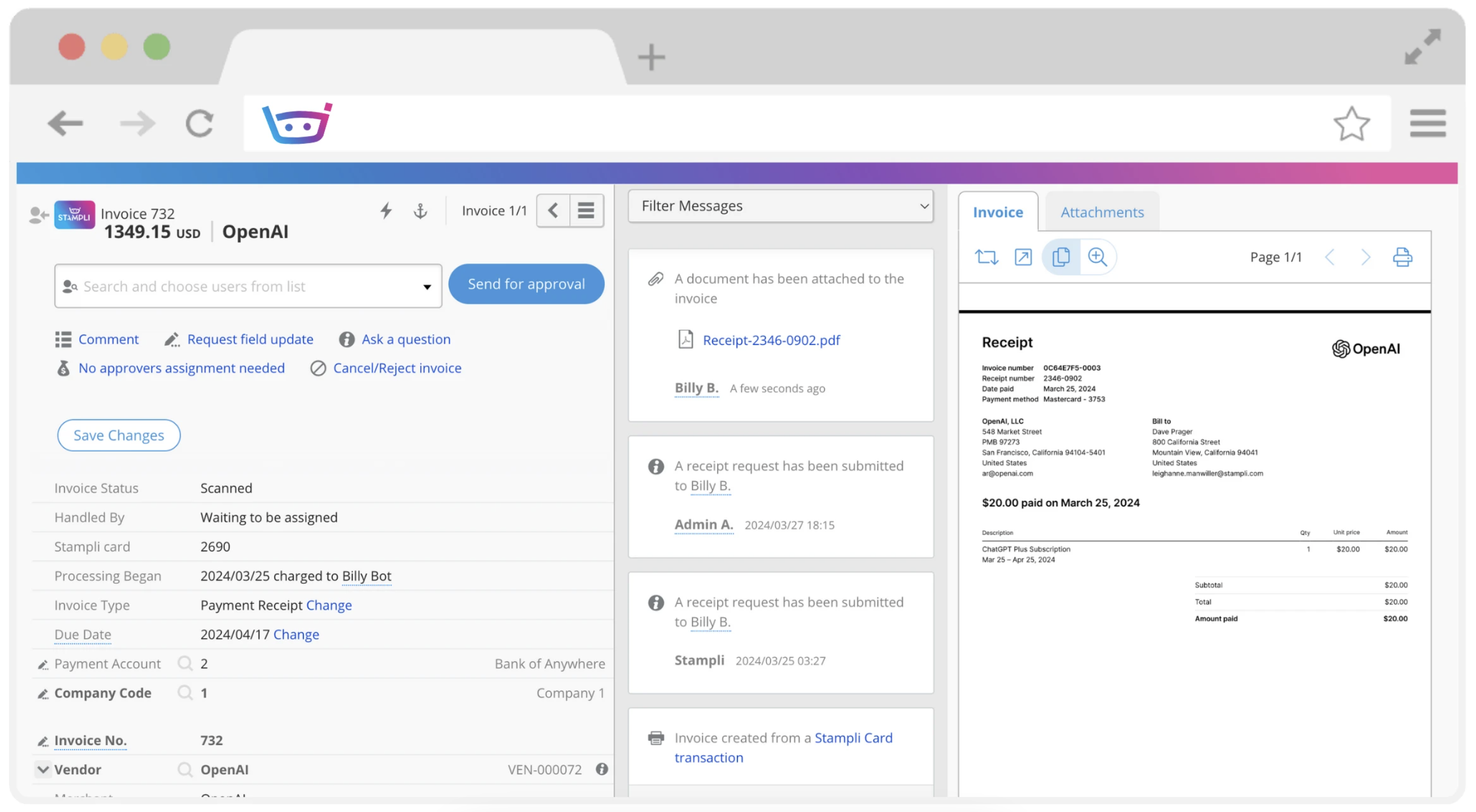Toggle the page thumbnails view

coord(1061,257)
